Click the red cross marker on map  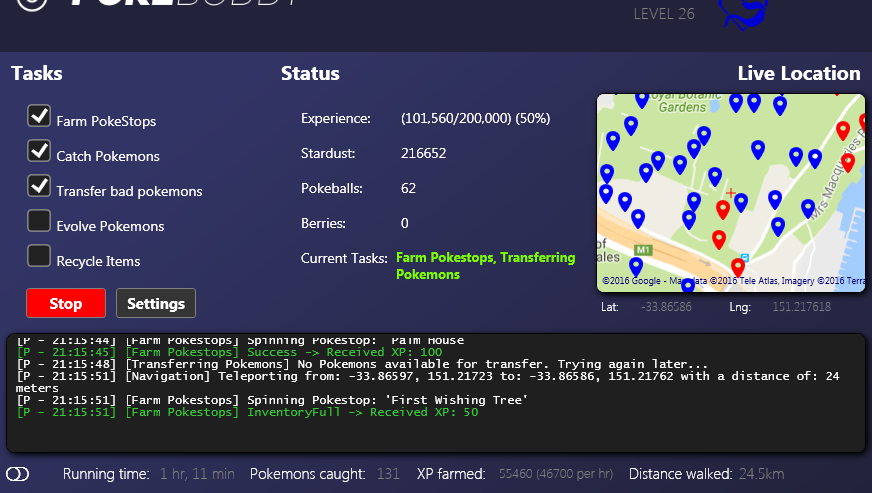click(x=731, y=193)
